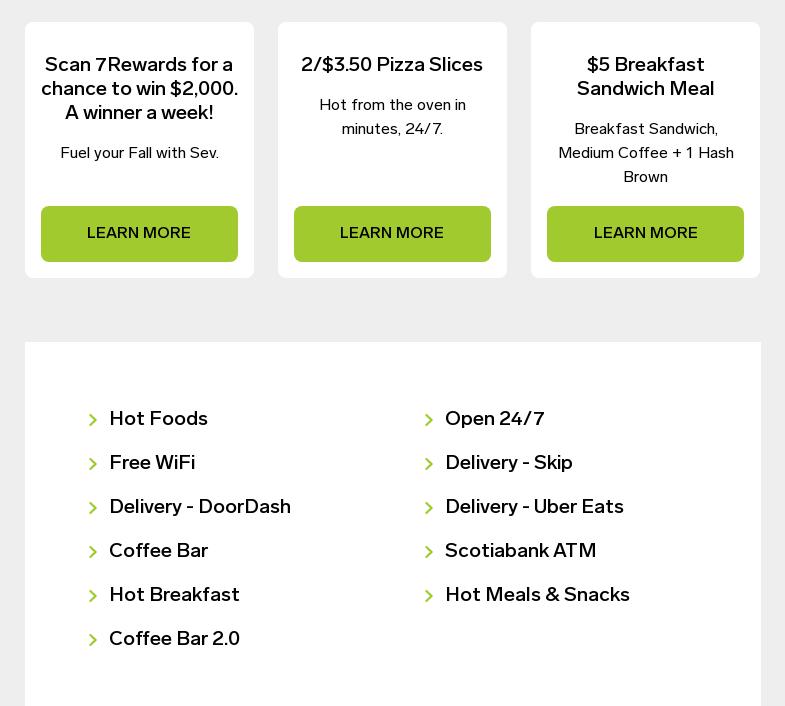Click the Delivery - Uber Eats label
The width and height of the screenshot is (785, 706).
coord(534,507)
